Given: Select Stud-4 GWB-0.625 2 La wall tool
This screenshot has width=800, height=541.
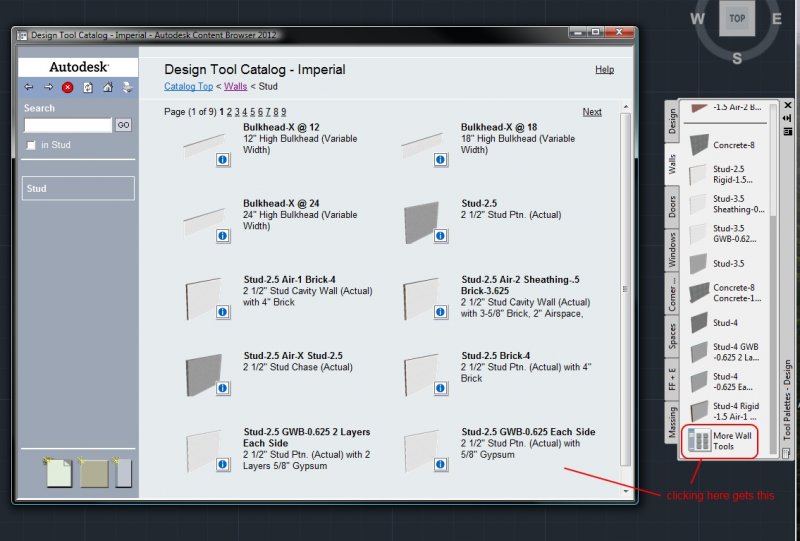Looking at the screenshot, I should (726, 352).
